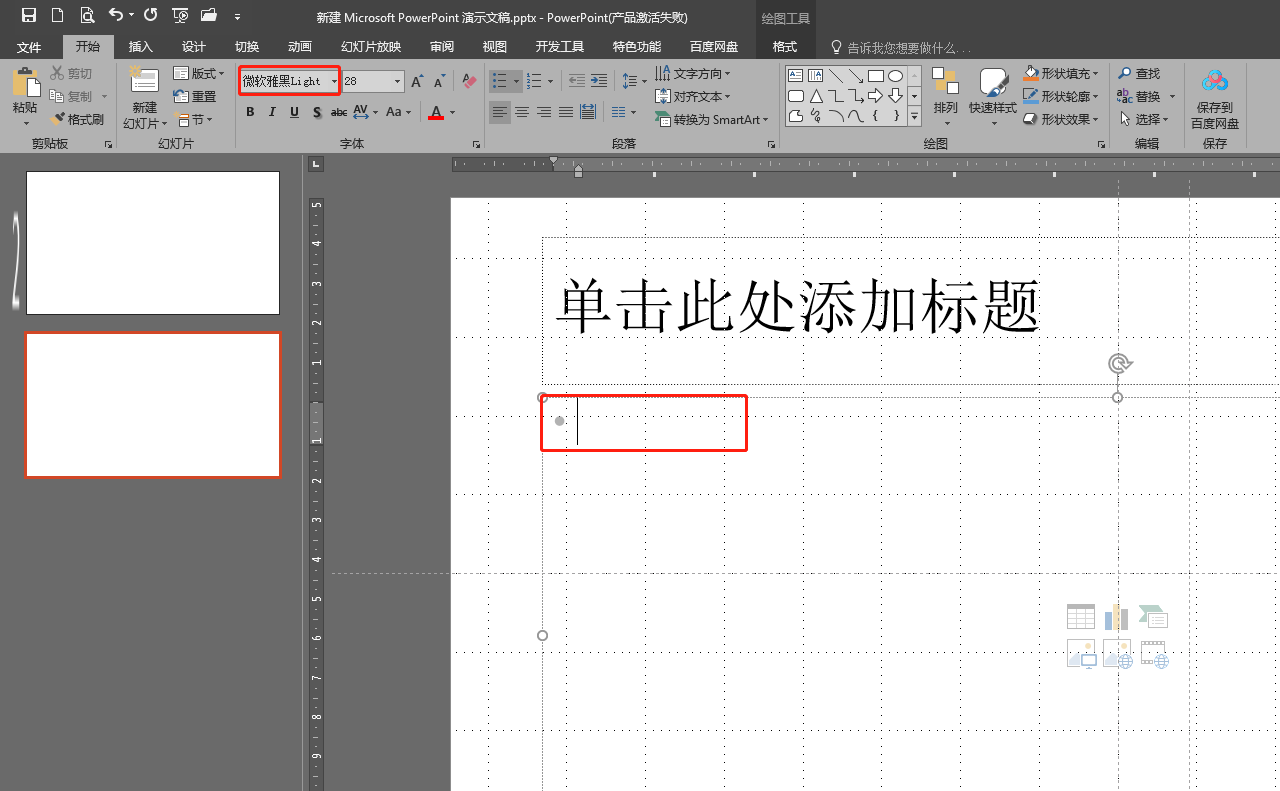Create new blank presentation icon
This screenshot has width=1280, height=791.
coord(57,15)
